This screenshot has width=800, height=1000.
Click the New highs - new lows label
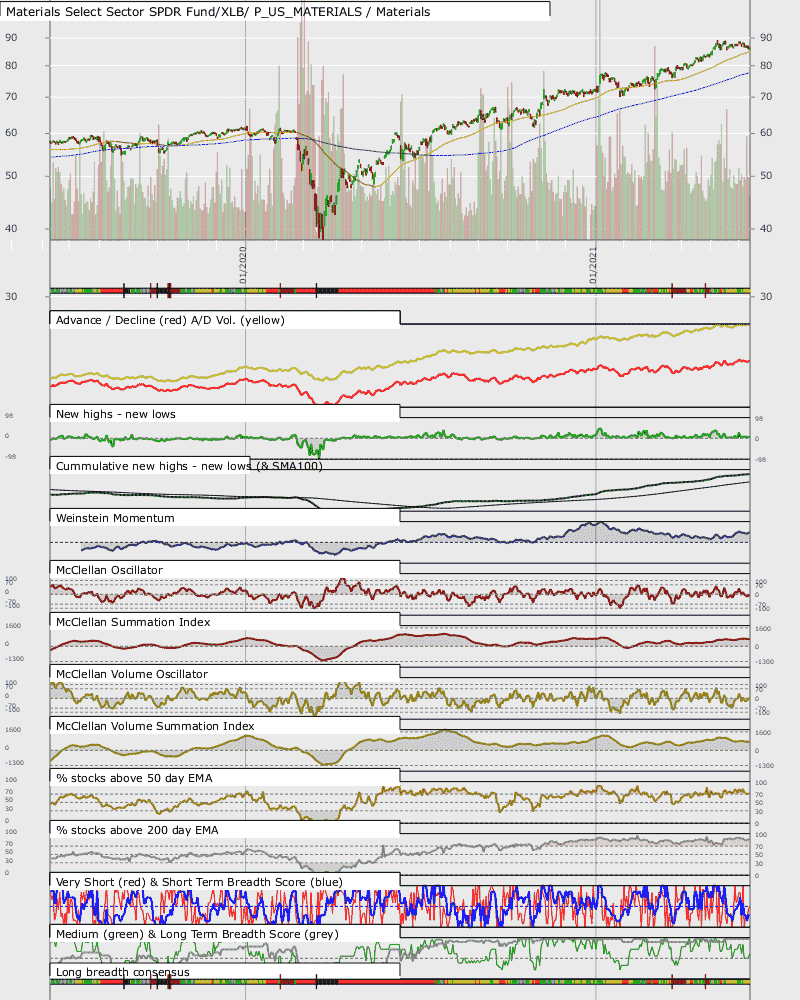pyautogui.click(x=115, y=414)
